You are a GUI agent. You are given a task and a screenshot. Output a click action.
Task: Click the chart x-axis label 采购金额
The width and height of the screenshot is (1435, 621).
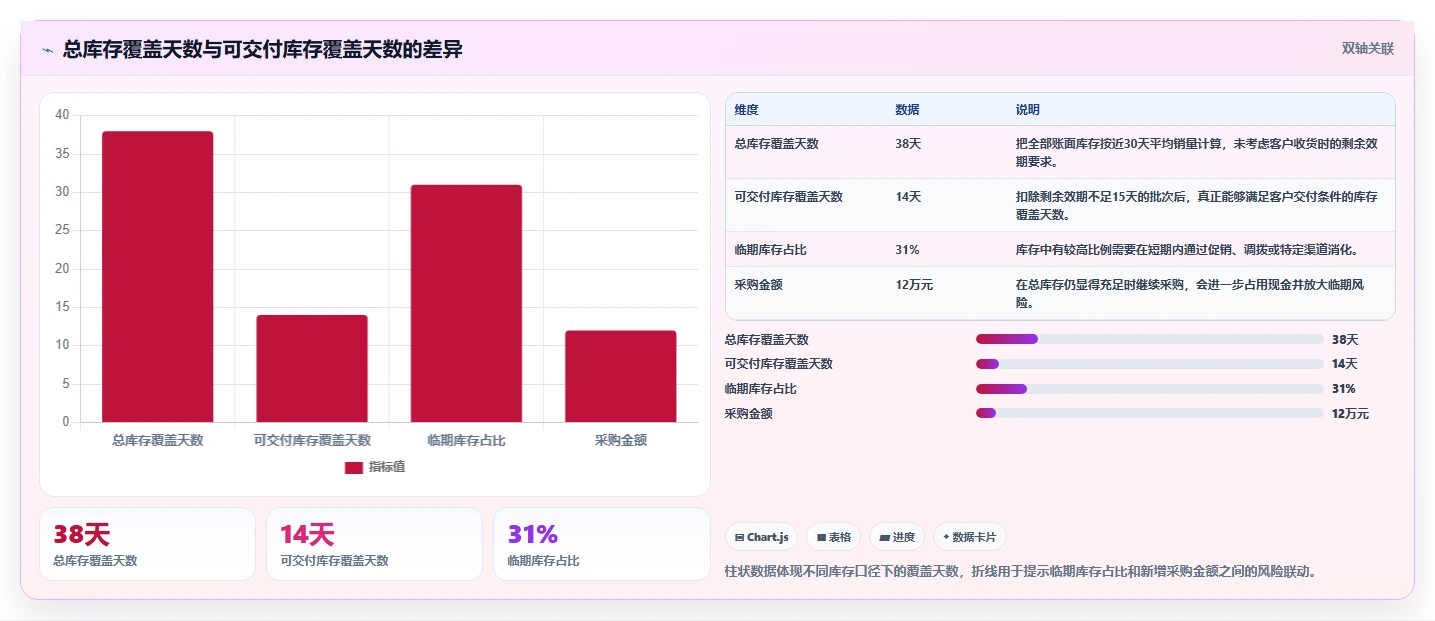[x=620, y=440]
